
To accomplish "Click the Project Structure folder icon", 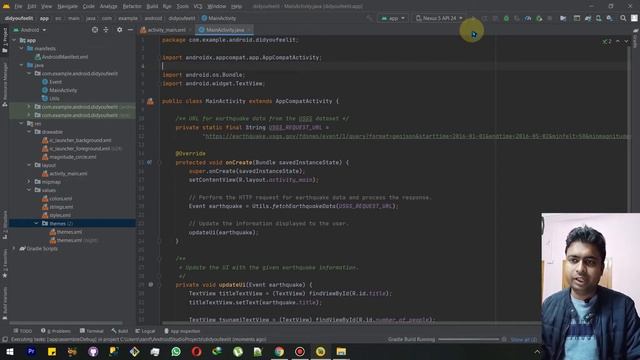I will coord(563,18).
